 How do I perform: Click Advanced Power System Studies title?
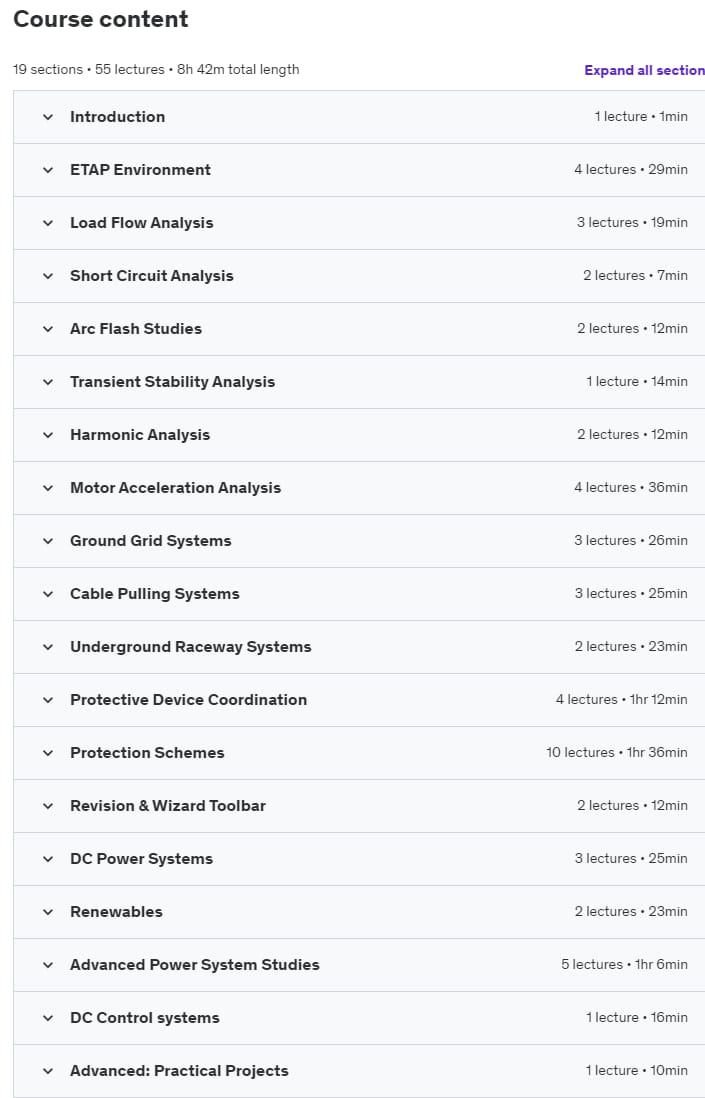pyautogui.click(x=195, y=965)
